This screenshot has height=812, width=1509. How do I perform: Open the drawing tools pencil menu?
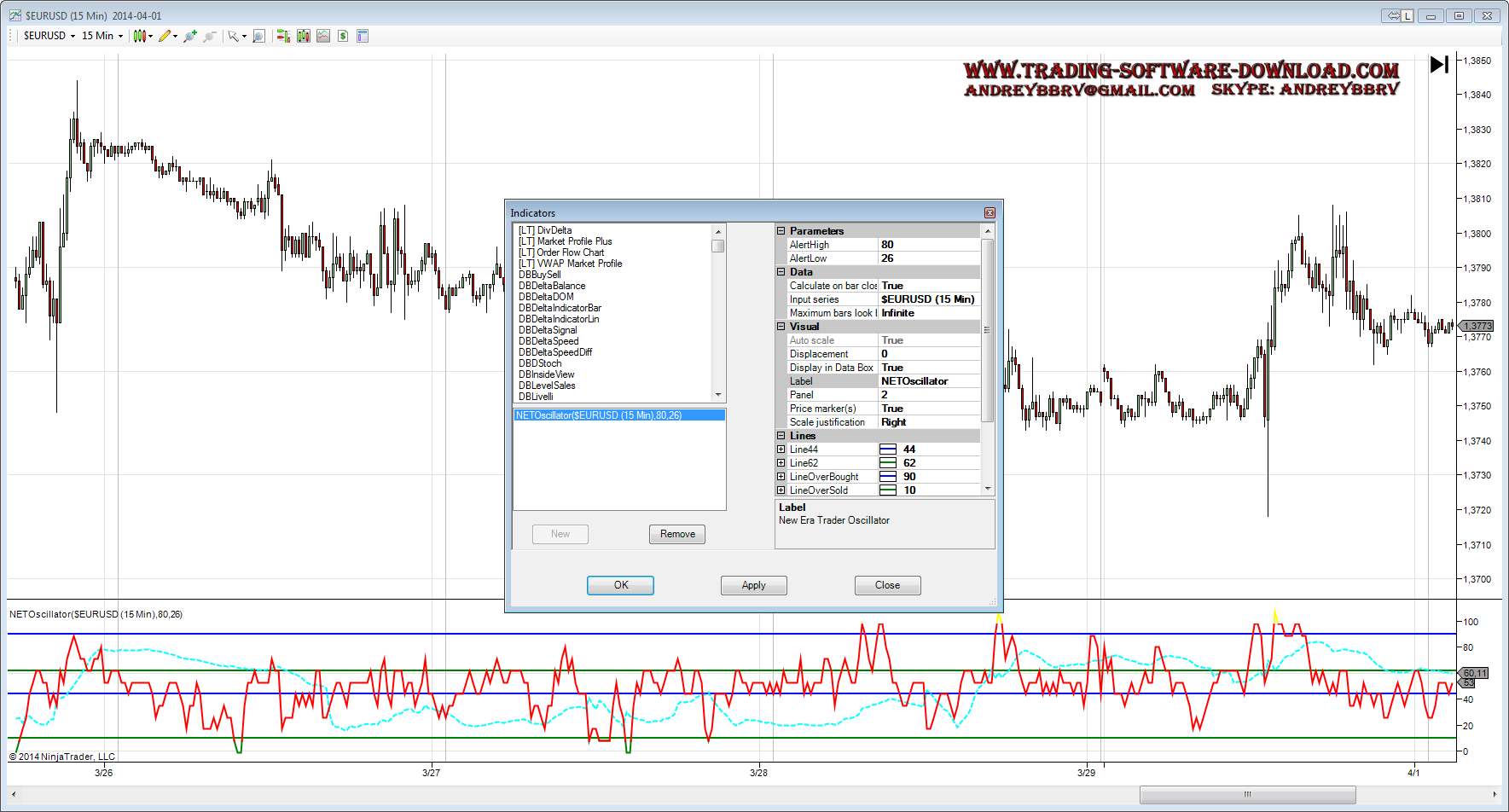pyautogui.click(x=166, y=36)
